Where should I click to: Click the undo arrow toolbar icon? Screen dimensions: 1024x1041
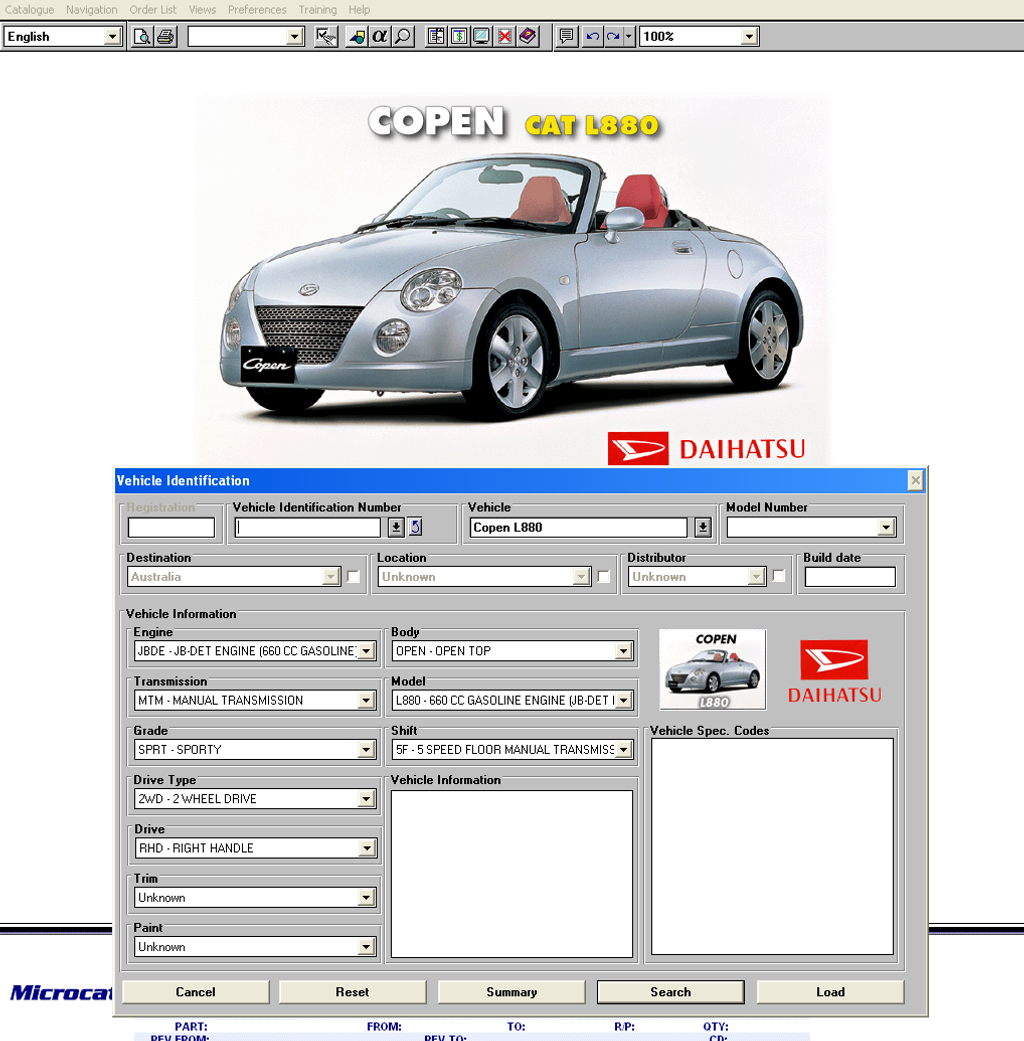tap(592, 37)
